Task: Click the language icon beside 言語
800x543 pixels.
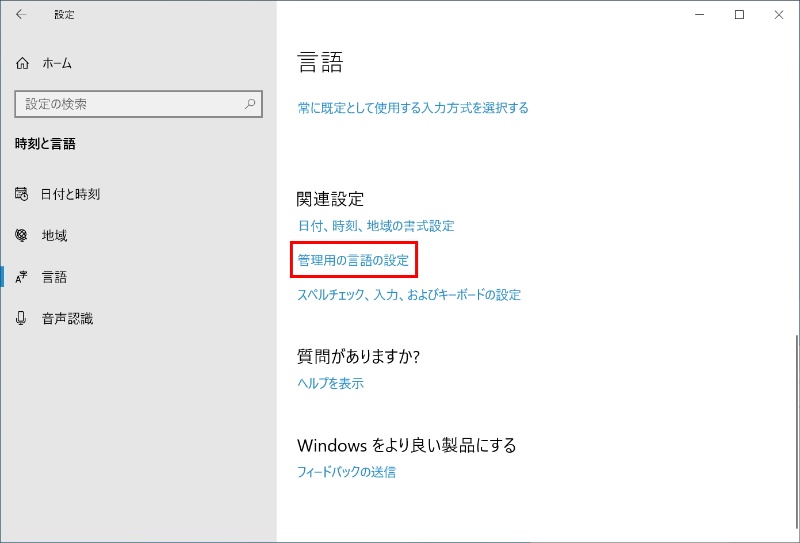Action: [22, 277]
